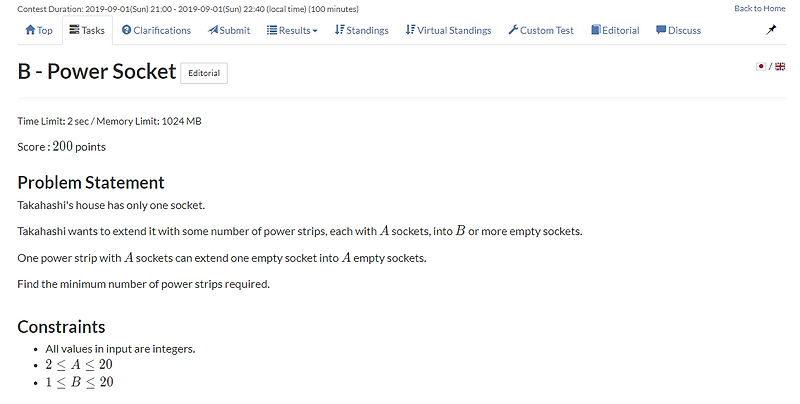800x404 pixels.
Task: Open the Virtual Standings tab
Action: [448, 30]
